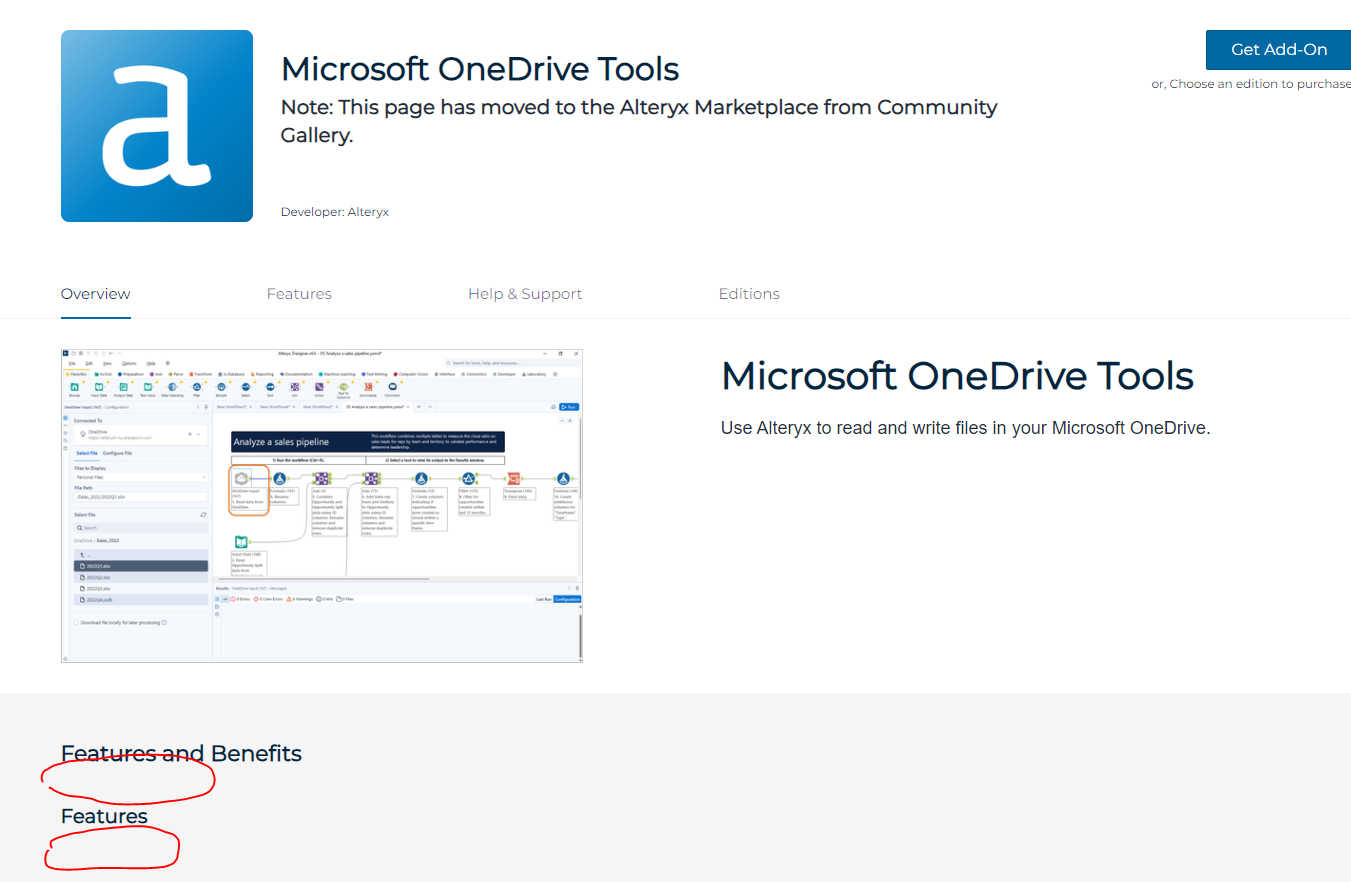Expand the OneDrive connection chevron

tap(199, 434)
